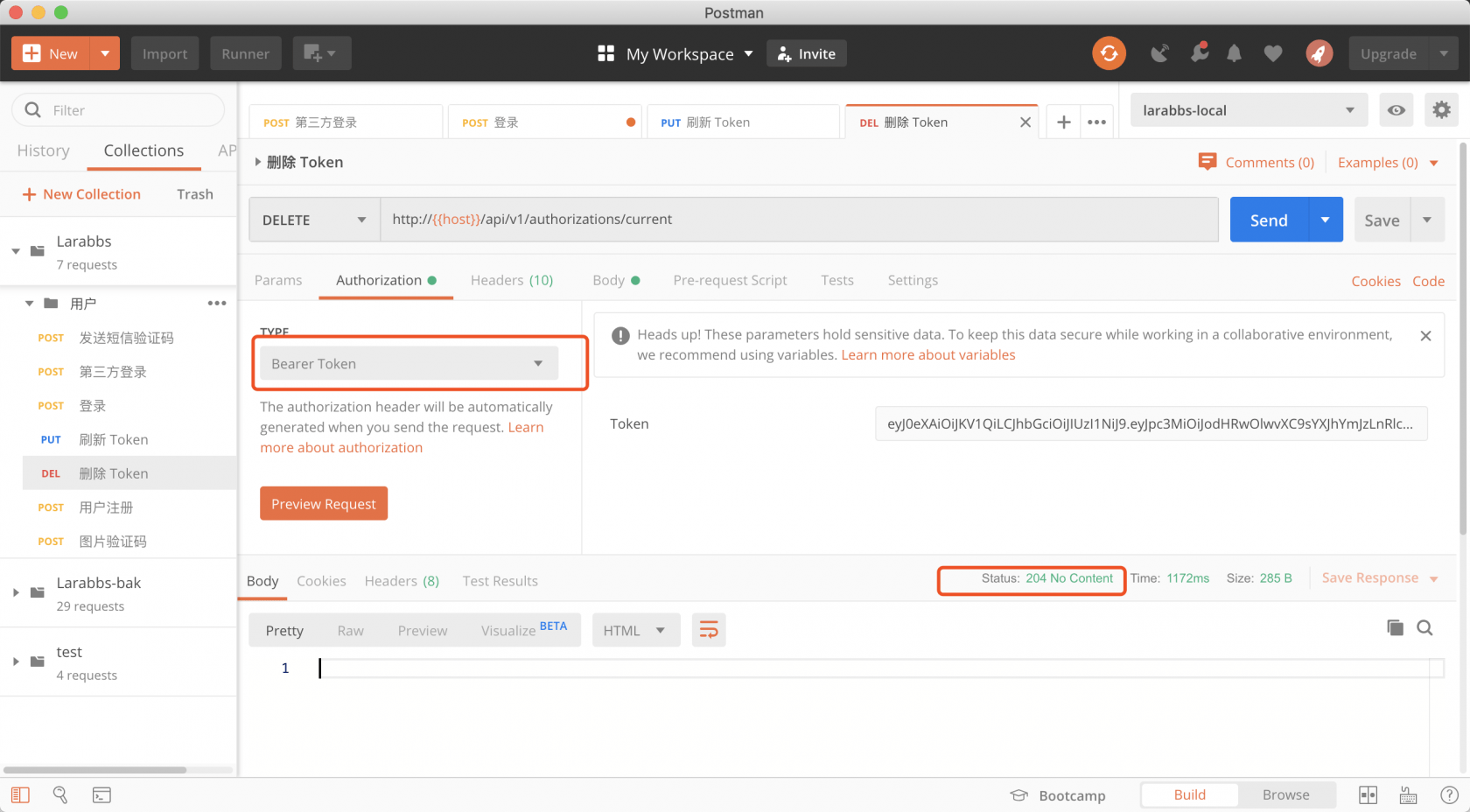
Task: Show response Cookies tab
Action: coord(321,581)
